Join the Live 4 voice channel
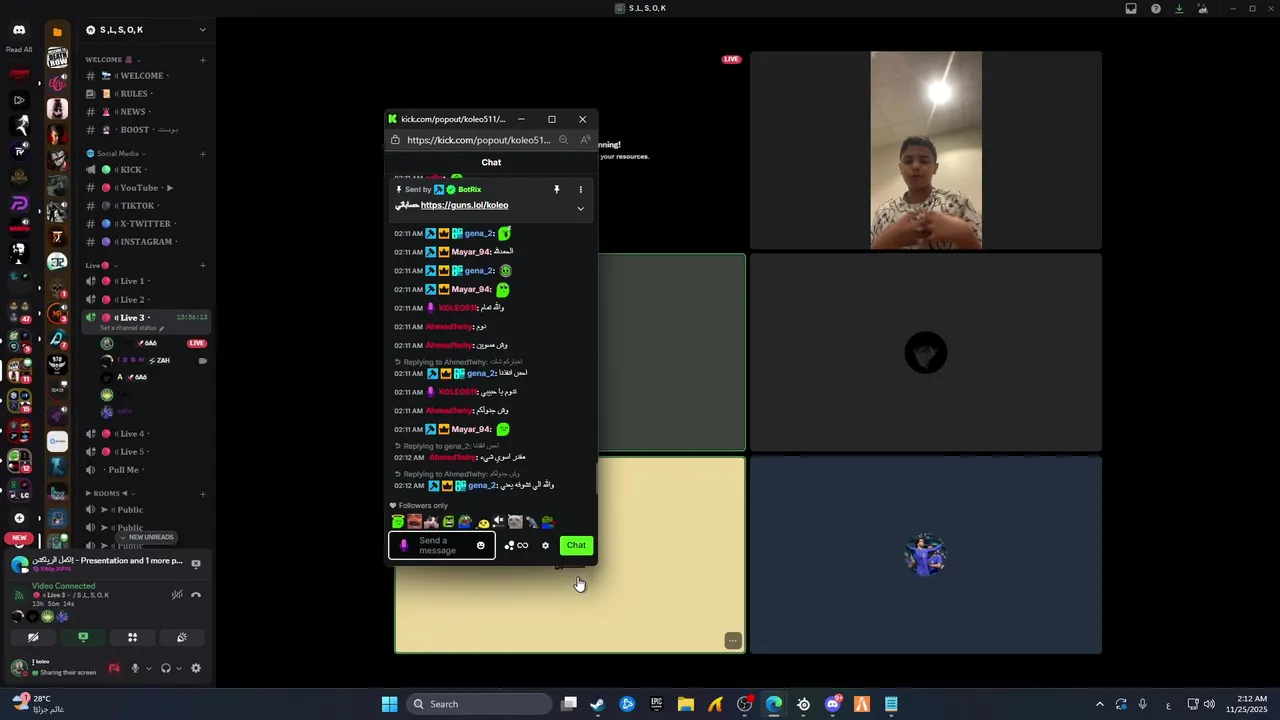This screenshot has height=720, width=1280. coord(146,434)
